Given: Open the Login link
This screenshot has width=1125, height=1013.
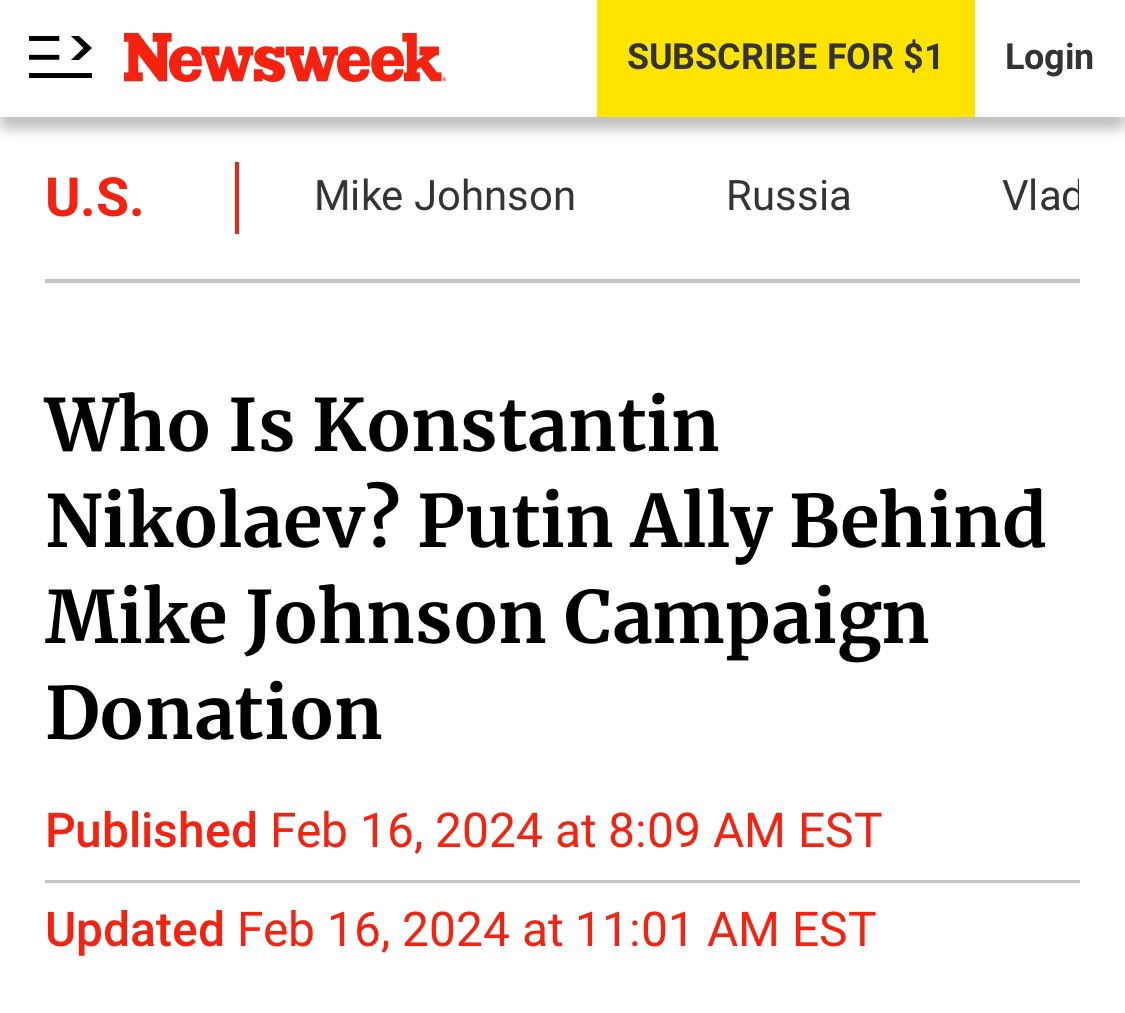Looking at the screenshot, I should pyautogui.click(x=1048, y=57).
